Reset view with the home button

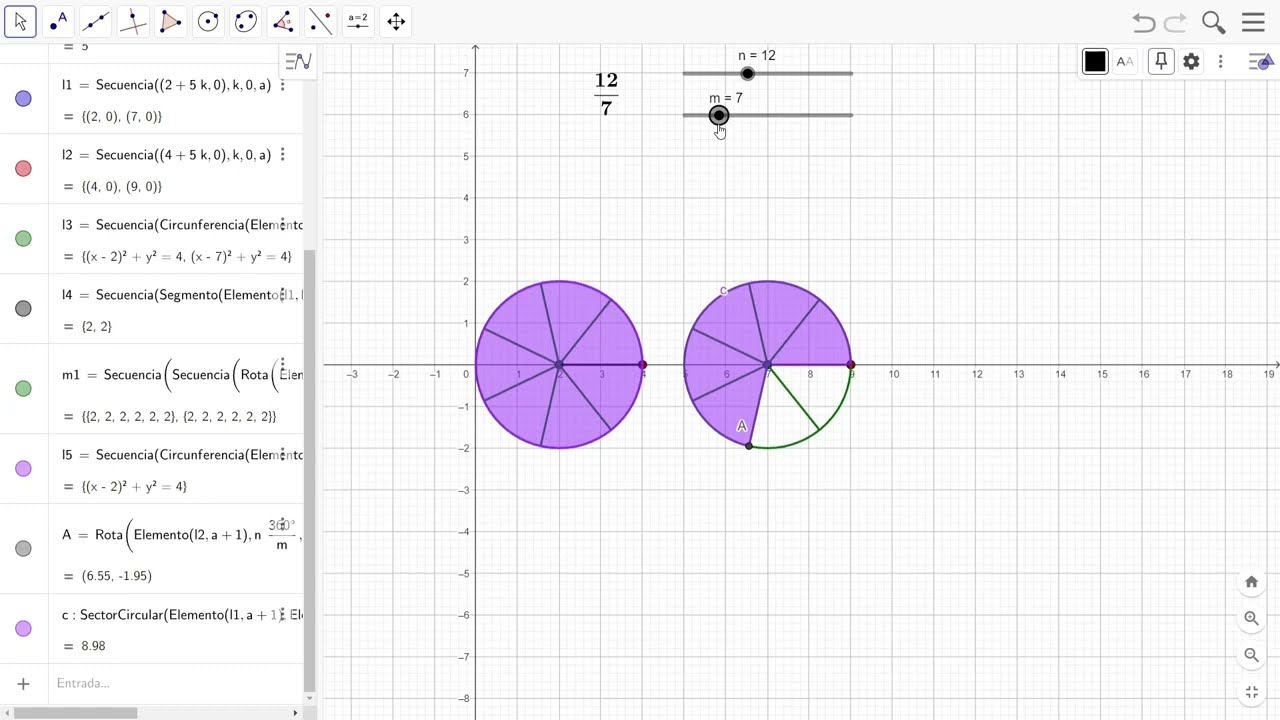click(1251, 582)
